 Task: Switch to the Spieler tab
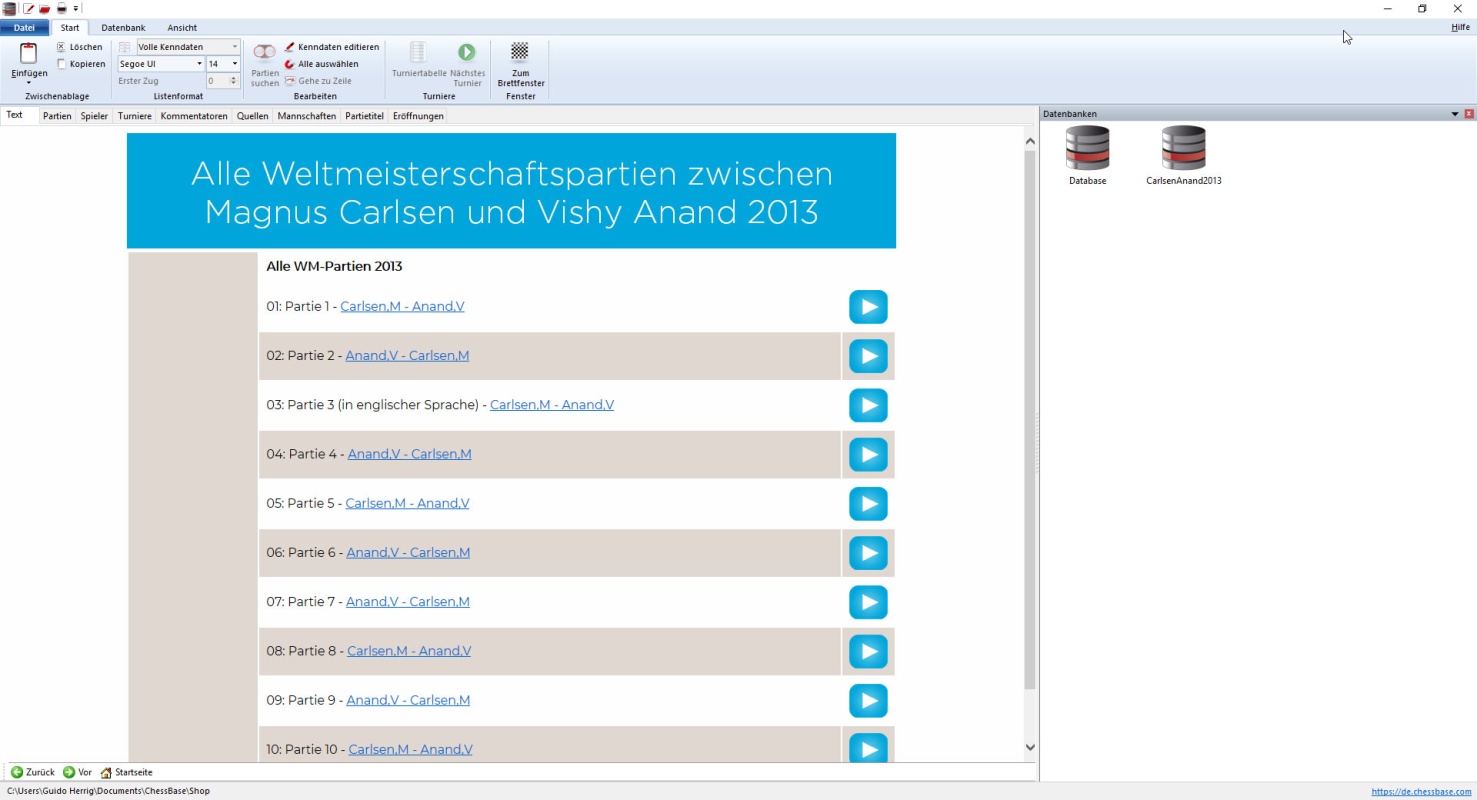tap(94, 116)
